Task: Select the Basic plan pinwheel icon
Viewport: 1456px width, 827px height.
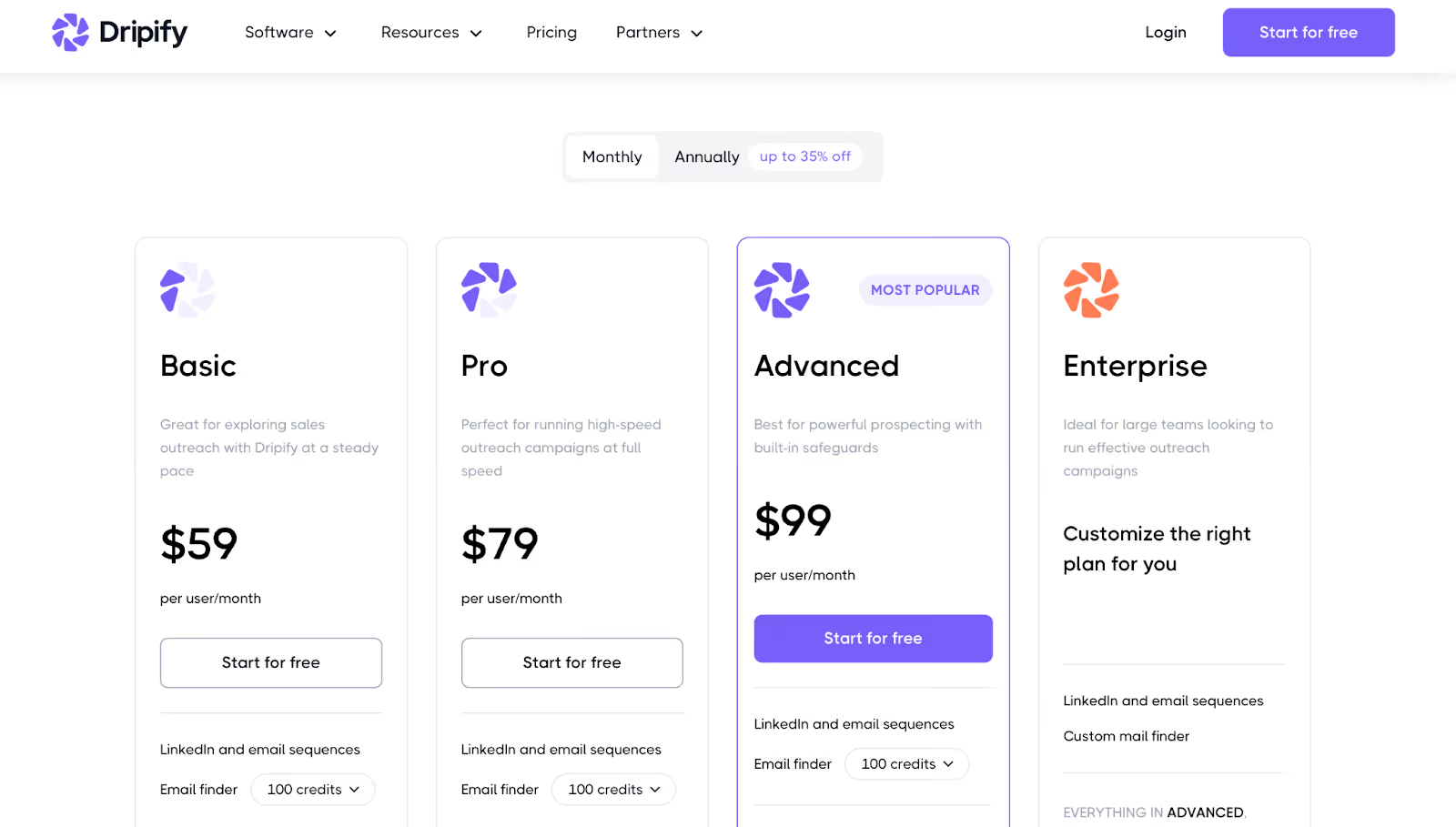Action: point(187,290)
